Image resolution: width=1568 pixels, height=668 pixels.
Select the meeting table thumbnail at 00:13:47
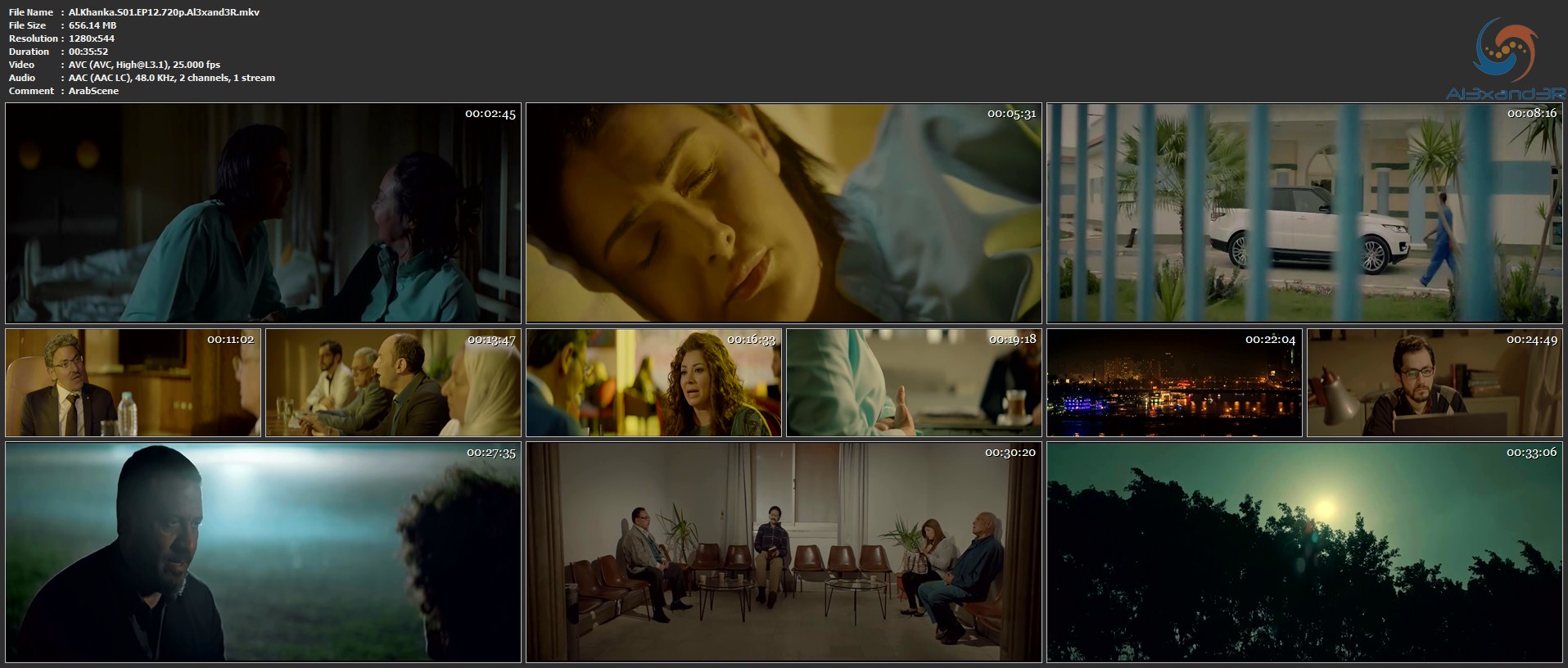coord(393,383)
